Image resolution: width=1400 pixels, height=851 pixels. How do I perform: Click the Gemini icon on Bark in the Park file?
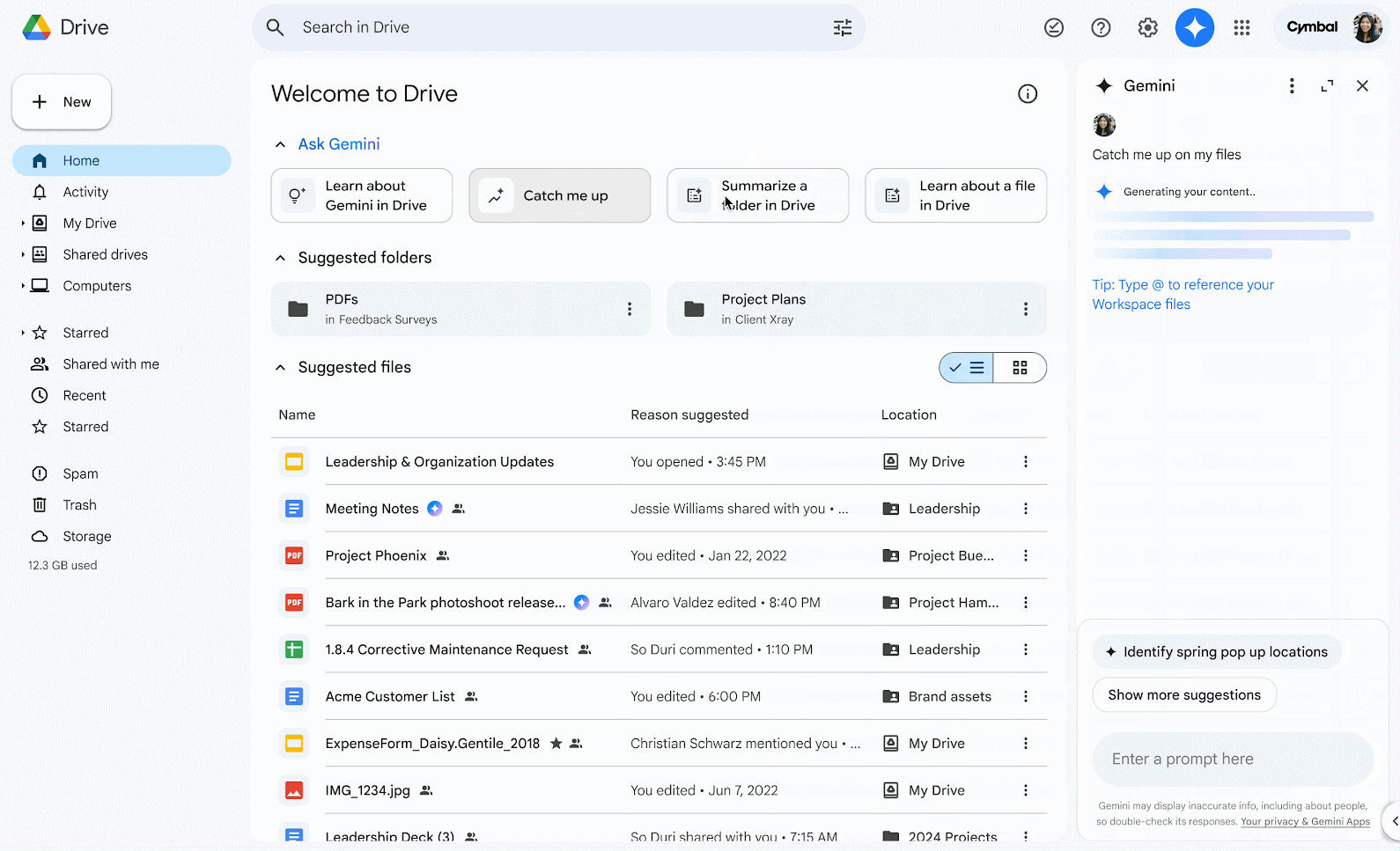(x=581, y=603)
